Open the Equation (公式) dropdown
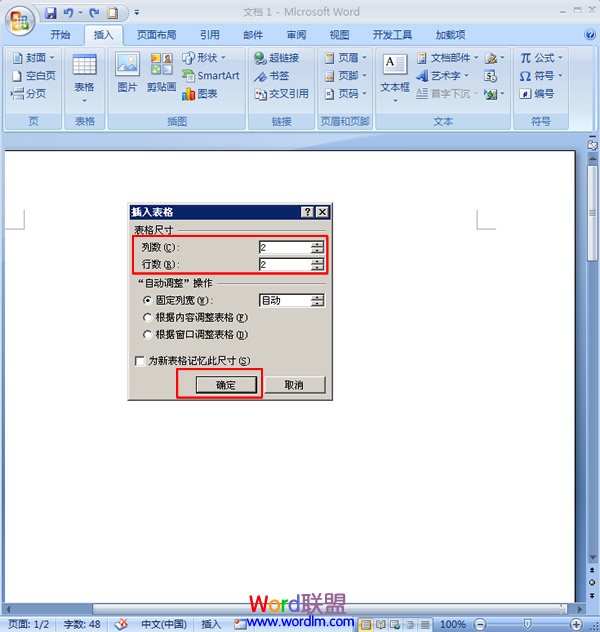600x632 pixels. pos(541,58)
